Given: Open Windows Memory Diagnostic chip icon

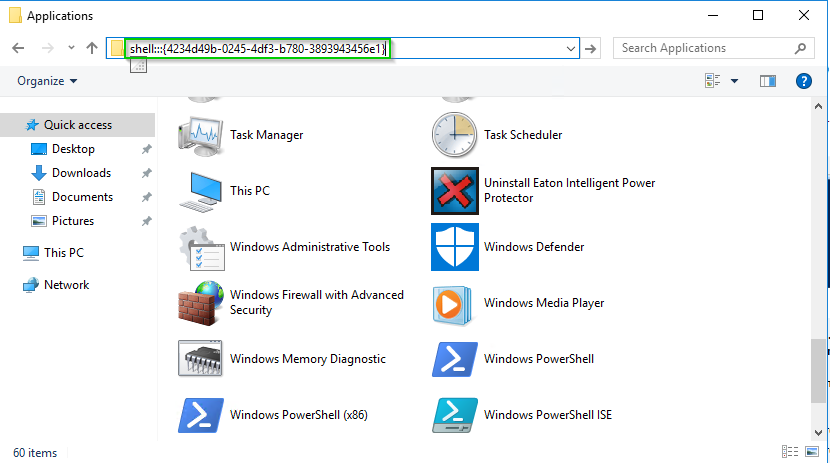Looking at the screenshot, I should pos(199,359).
